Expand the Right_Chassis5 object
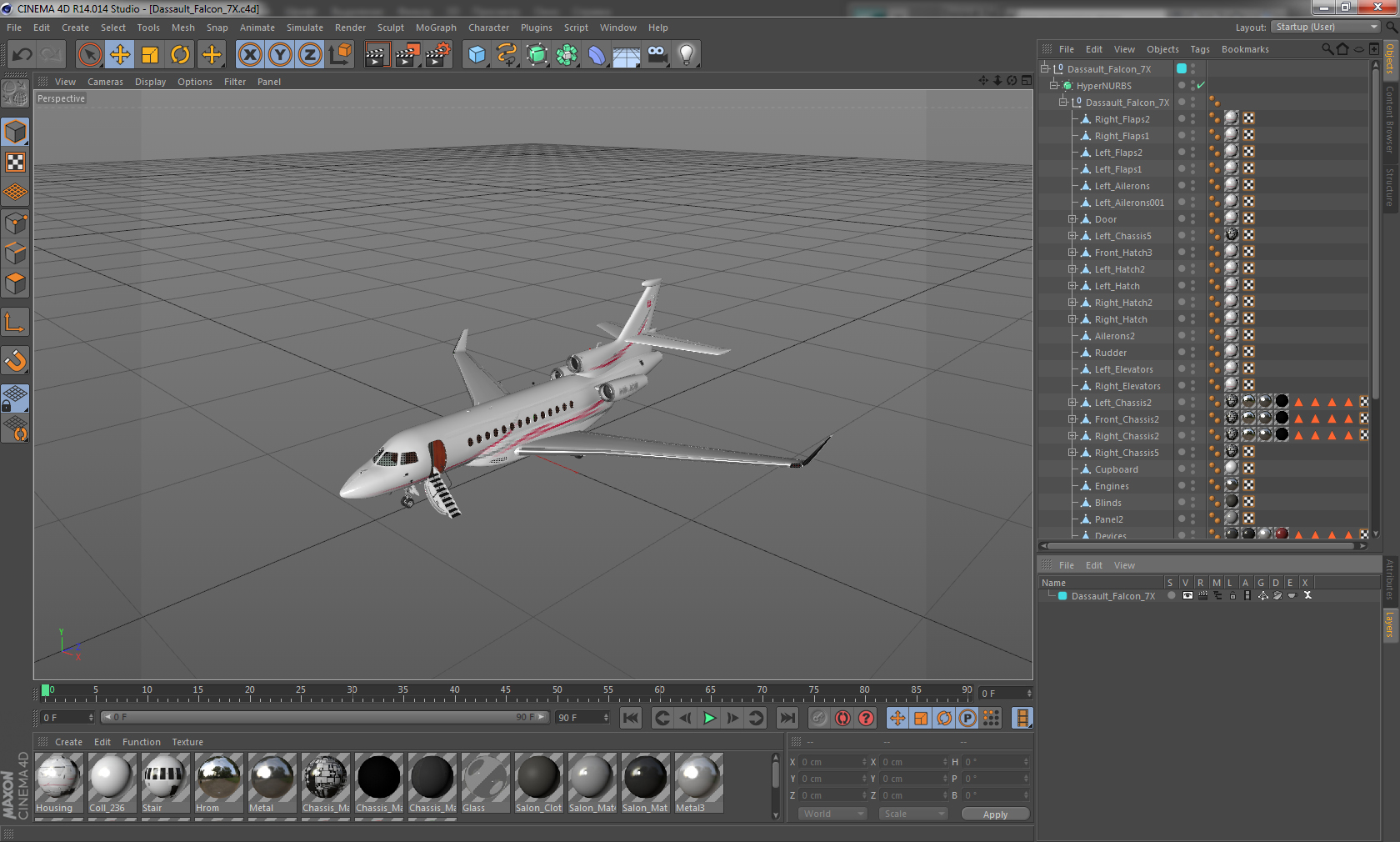Screen dimensions: 1400x842 click(x=1072, y=452)
